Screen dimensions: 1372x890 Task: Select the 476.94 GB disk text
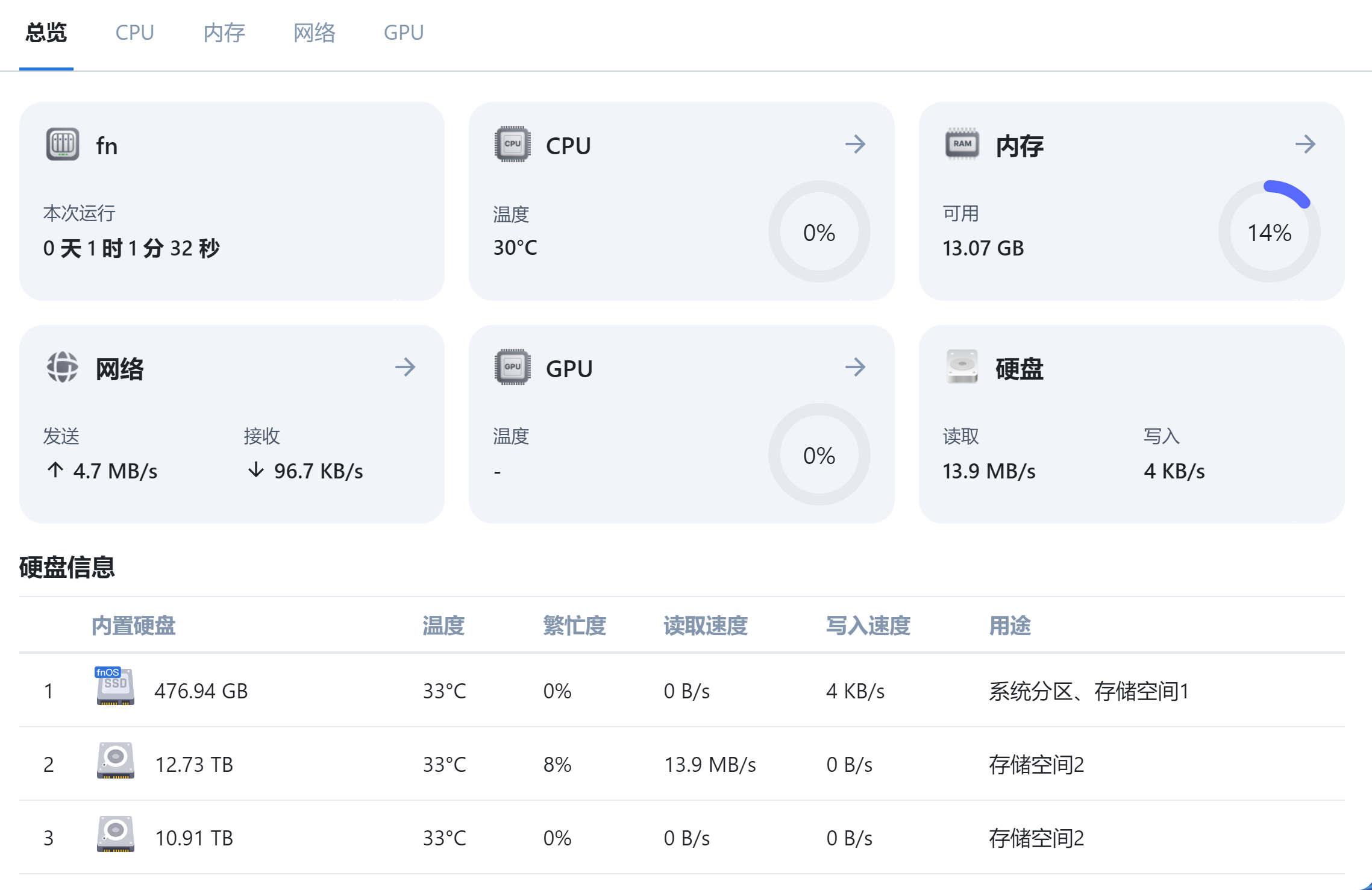pos(201,691)
